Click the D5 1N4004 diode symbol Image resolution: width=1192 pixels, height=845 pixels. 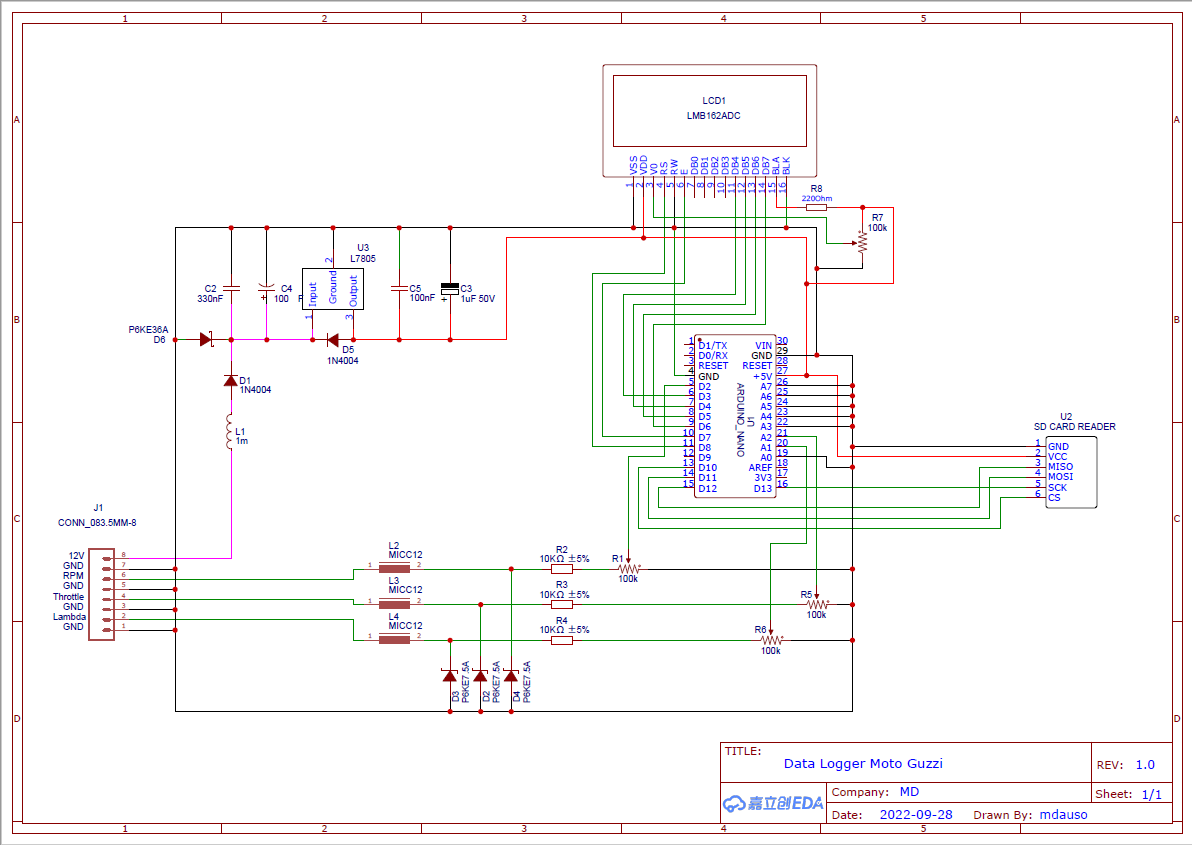point(333,340)
